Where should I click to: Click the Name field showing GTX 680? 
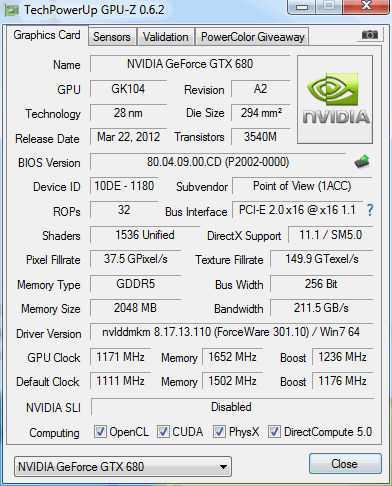tap(190, 64)
